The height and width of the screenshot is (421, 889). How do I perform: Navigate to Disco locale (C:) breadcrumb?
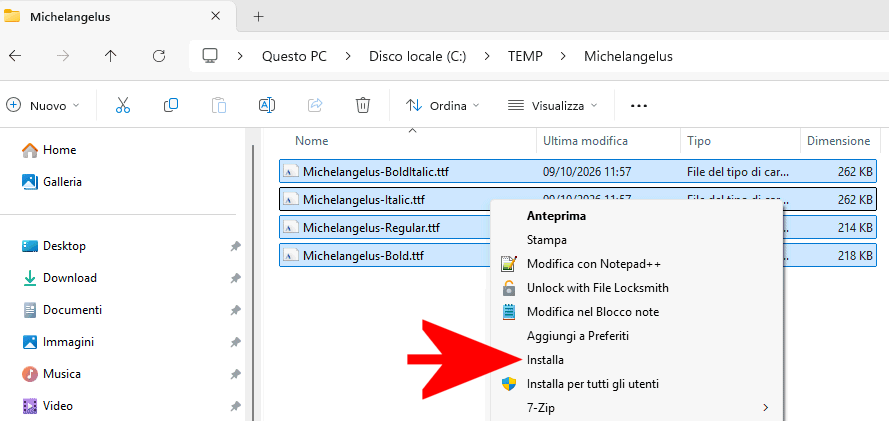coord(417,56)
